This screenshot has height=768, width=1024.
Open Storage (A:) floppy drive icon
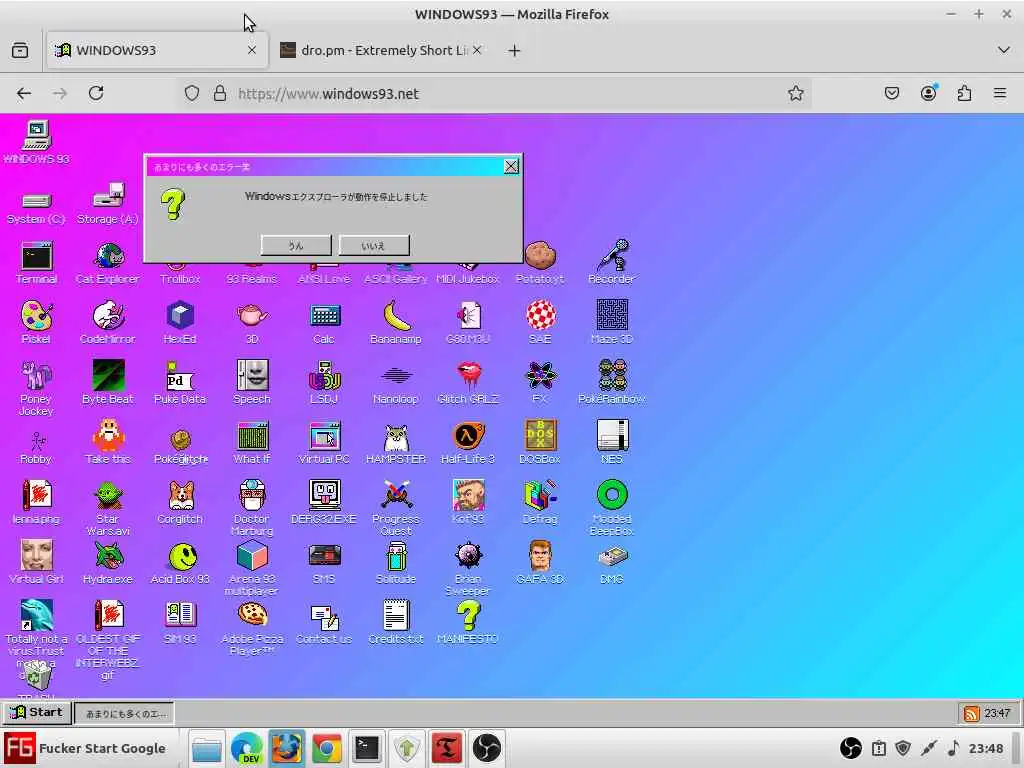click(x=108, y=204)
